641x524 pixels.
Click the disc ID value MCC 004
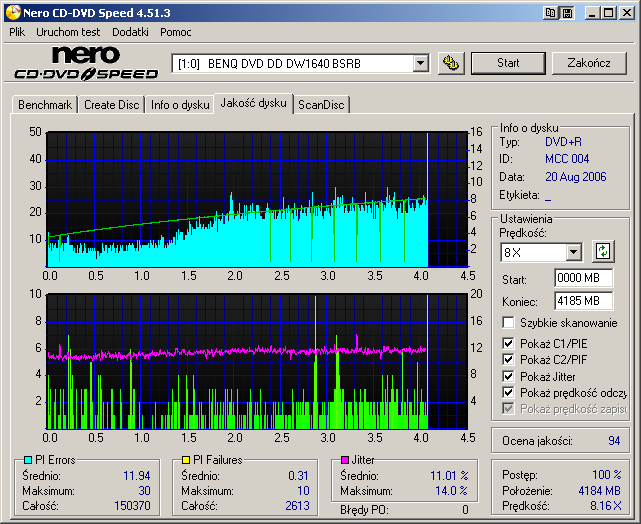tap(567, 159)
